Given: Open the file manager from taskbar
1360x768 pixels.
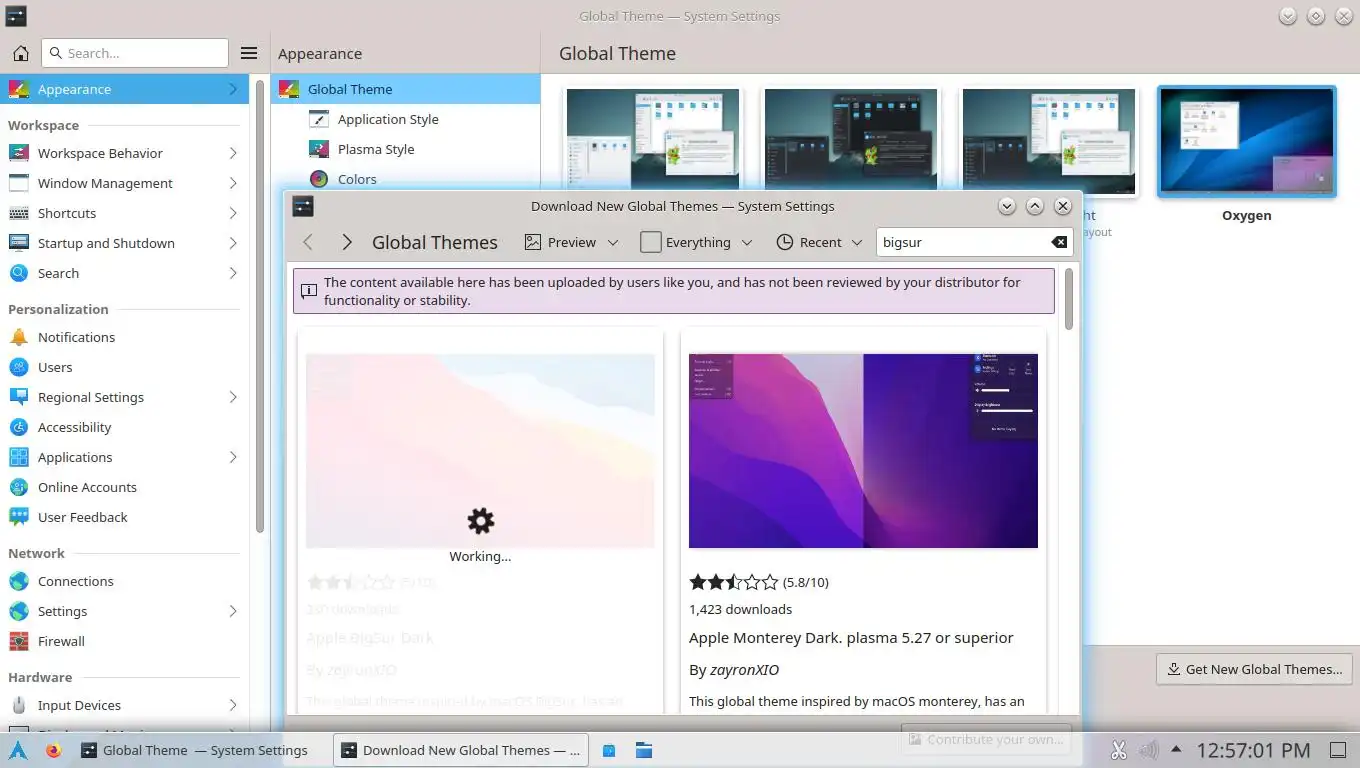Looking at the screenshot, I should tap(643, 750).
